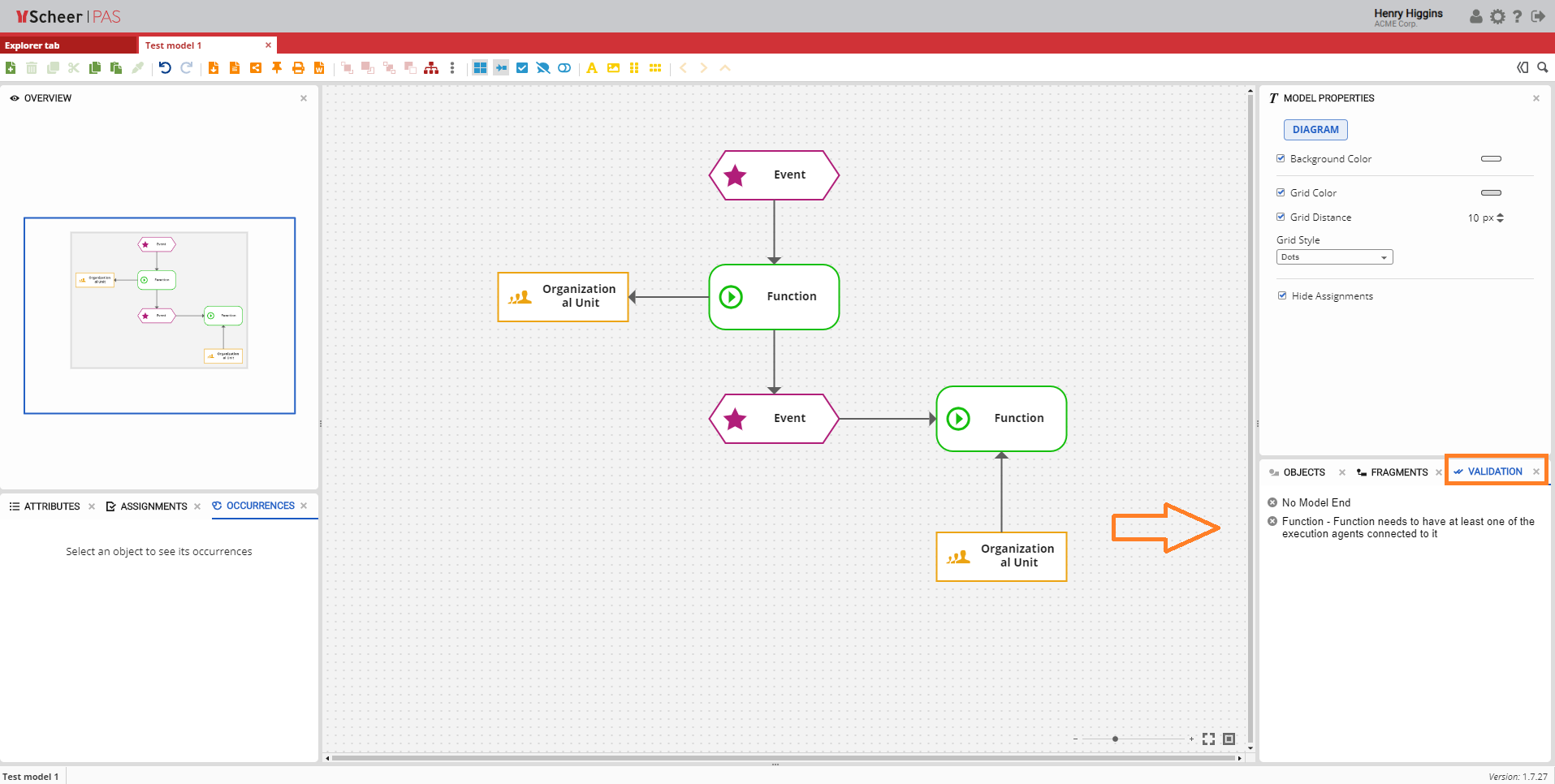Click the red hierarchy layout icon
The image size is (1555, 784).
click(x=431, y=68)
